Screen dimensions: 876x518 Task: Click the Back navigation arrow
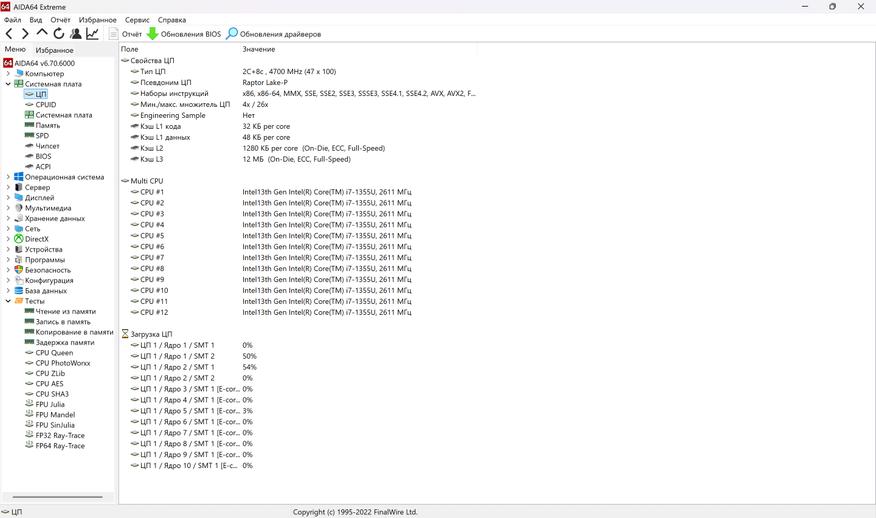pos(9,34)
